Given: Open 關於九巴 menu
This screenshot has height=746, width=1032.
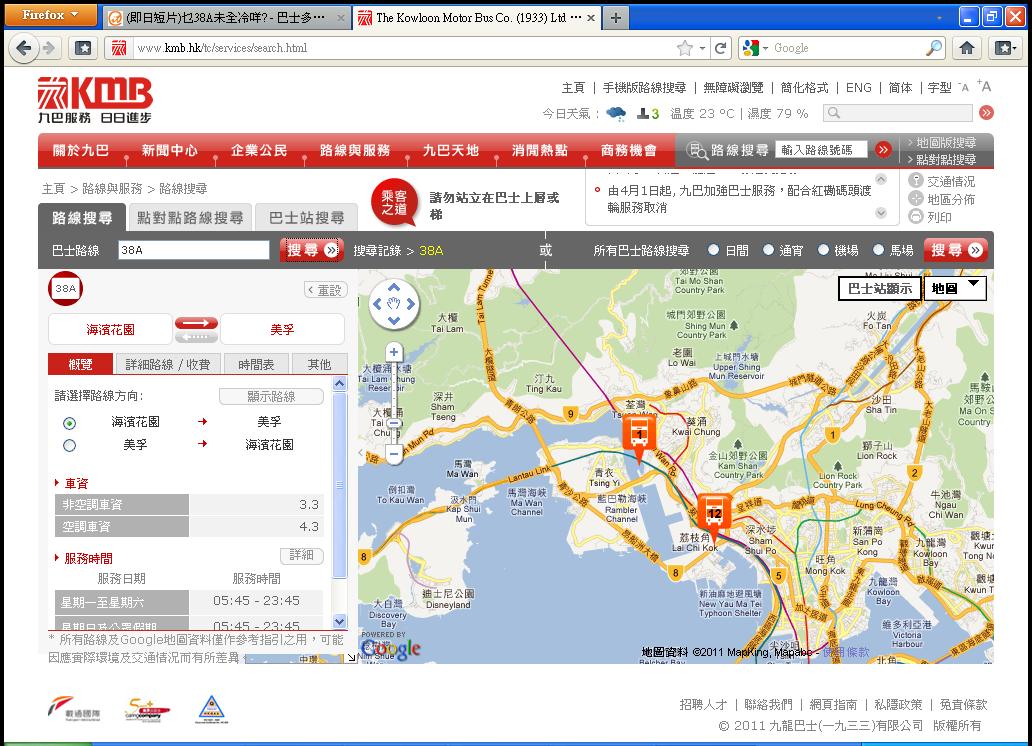Looking at the screenshot, I should click(x=81, y=151).
